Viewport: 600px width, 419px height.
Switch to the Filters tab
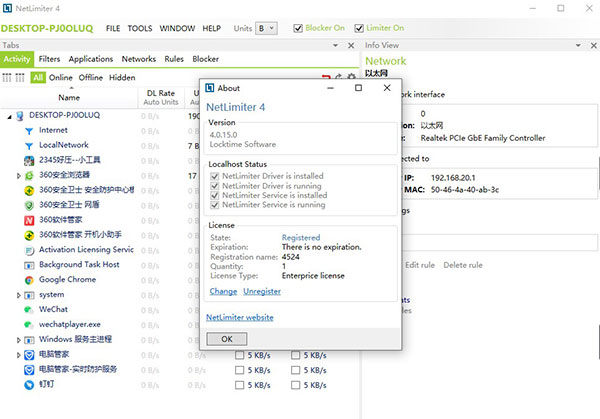coord(49,59)
